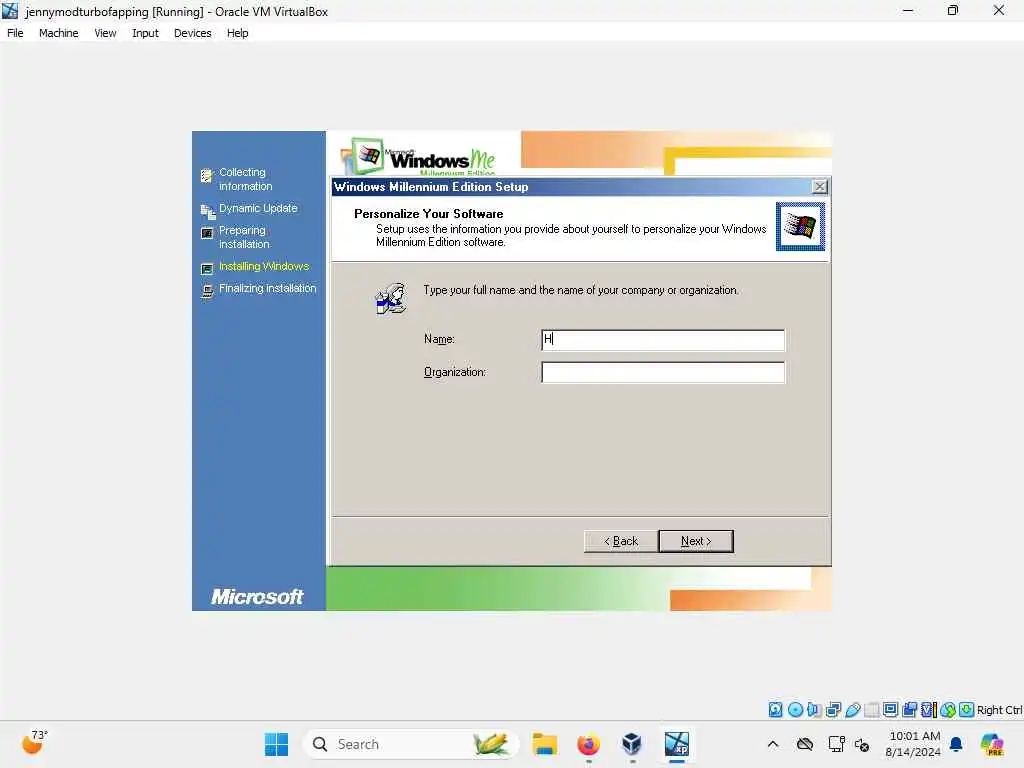Click the Collecting information step icon

(x=207, y=175)
